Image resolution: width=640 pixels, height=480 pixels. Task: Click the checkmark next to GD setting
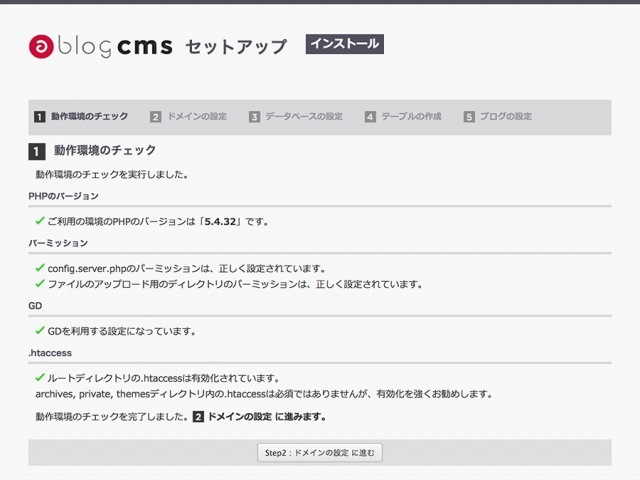[x=40, y=330]
